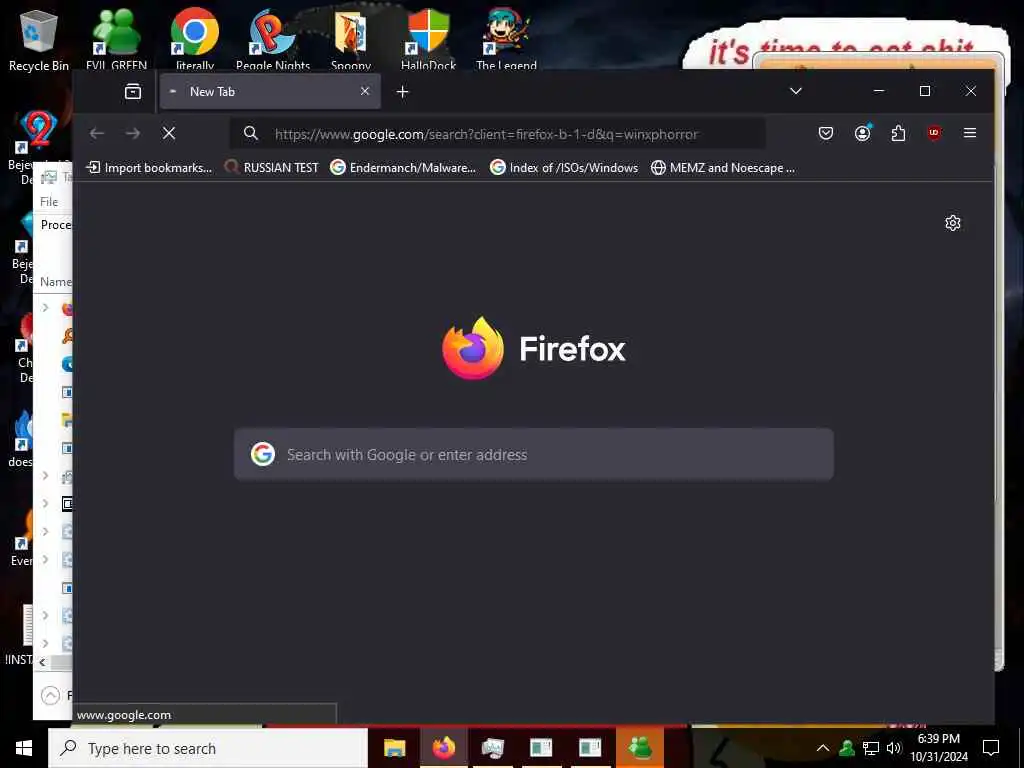Click Type here to search taskbar box

point(208,748)
